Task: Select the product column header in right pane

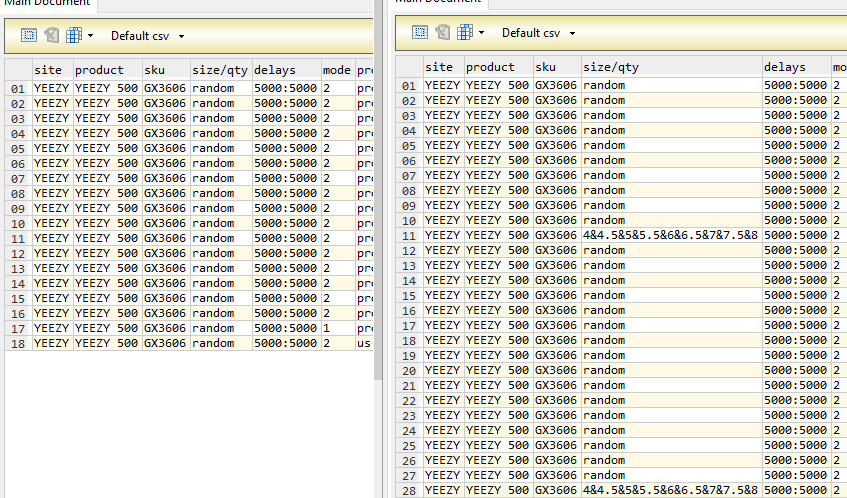Action: [499, 66]
